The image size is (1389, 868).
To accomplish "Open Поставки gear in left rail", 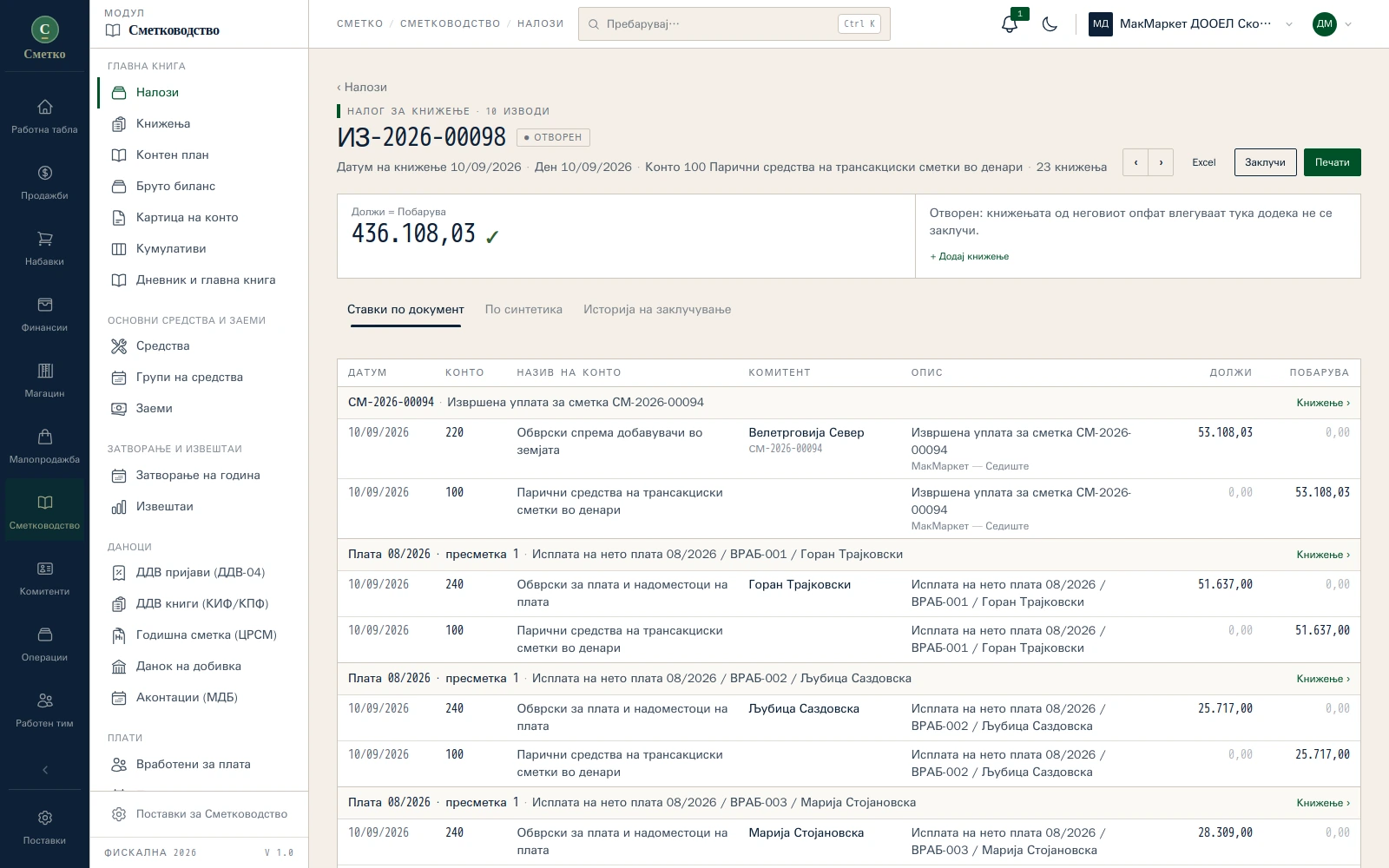I will (x=44, y=827).
